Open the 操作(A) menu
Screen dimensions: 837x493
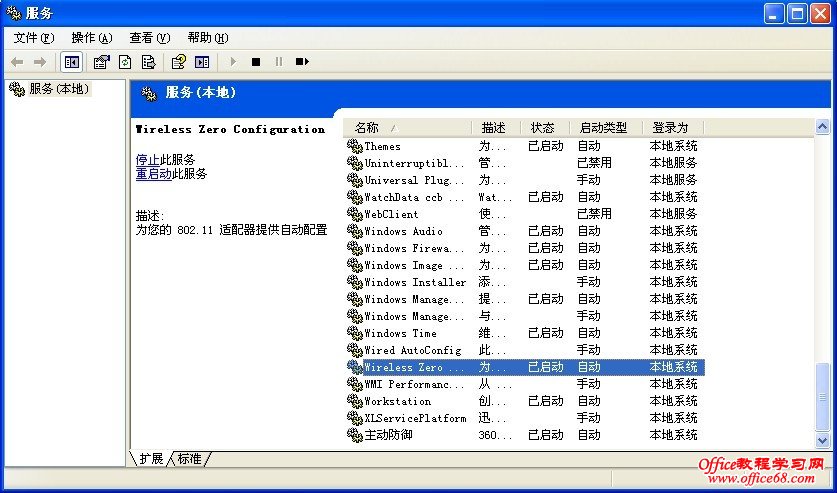[92, 38]
